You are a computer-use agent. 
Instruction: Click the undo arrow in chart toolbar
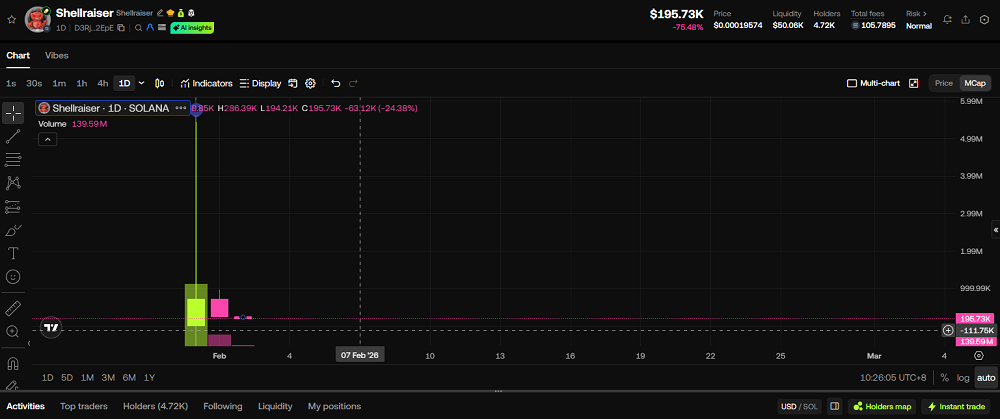pos(336,83)
